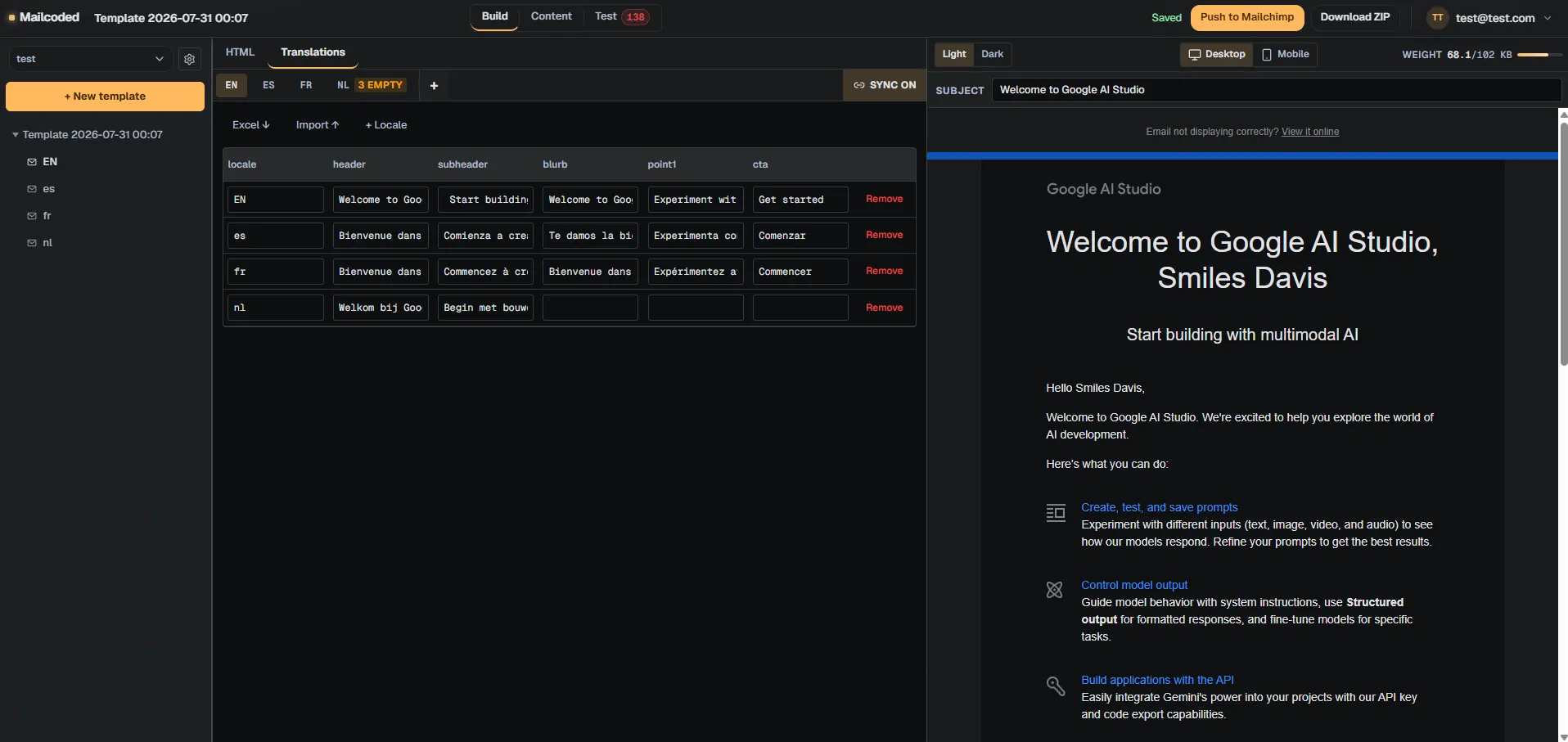Select the EN locale tab
The image size is (1568, 742).
[232, 85]
